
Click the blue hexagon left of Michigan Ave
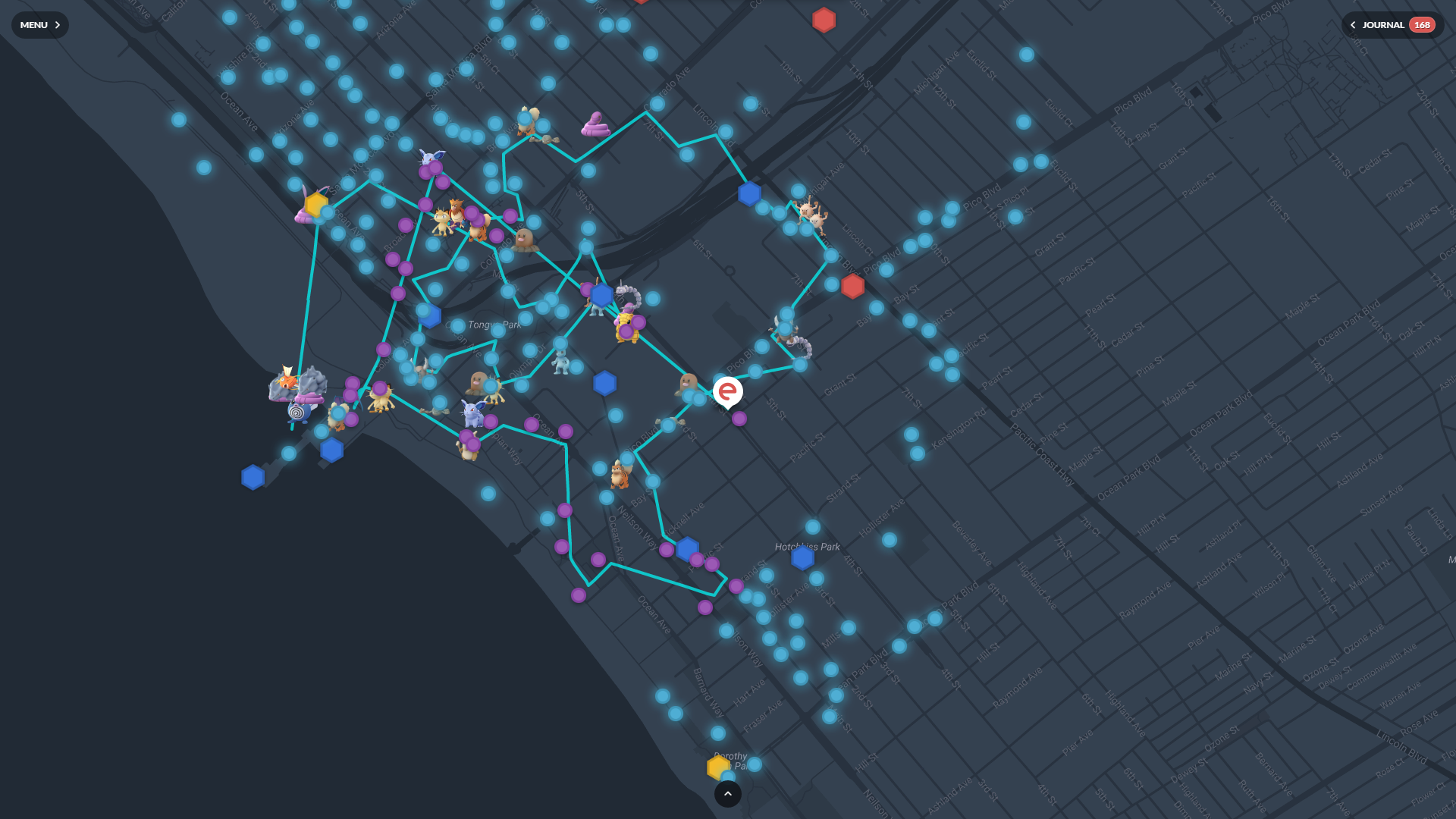click(749, 193)
